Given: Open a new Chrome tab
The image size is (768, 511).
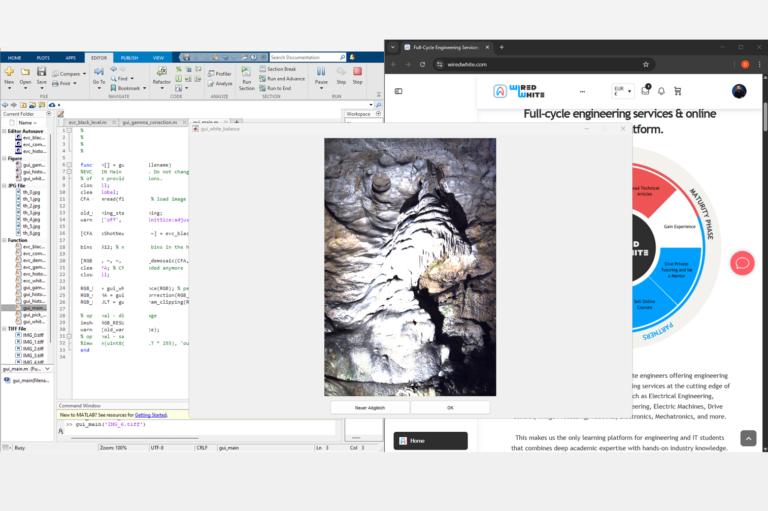Looking at the screenshot, I should point(502,48).
